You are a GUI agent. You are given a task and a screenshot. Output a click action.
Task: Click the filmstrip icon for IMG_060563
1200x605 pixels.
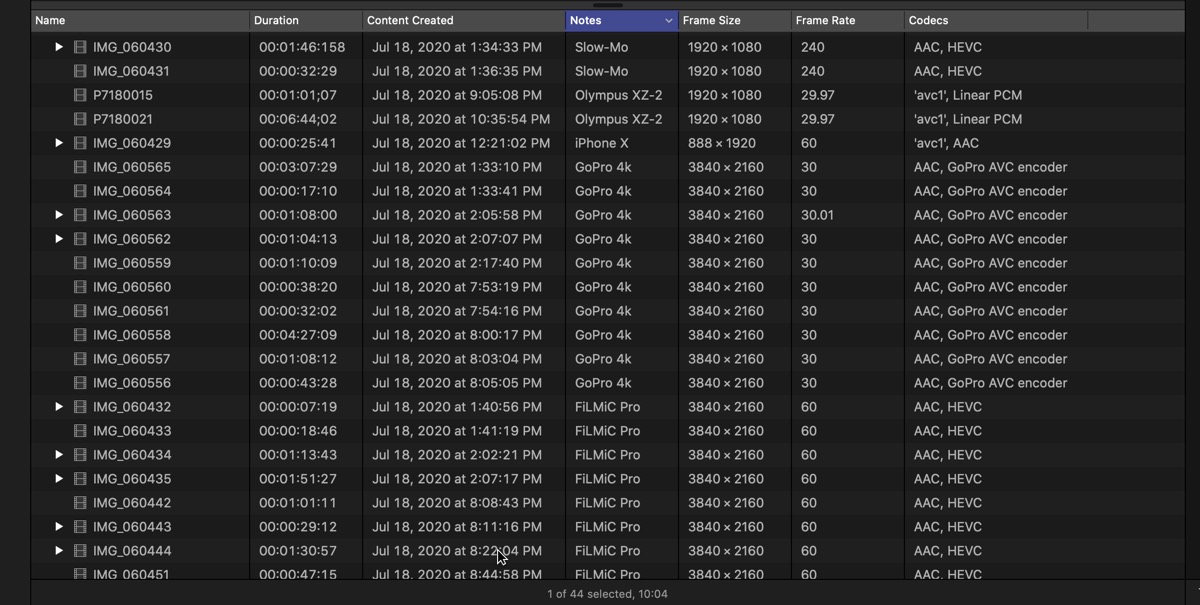(80, 215)
